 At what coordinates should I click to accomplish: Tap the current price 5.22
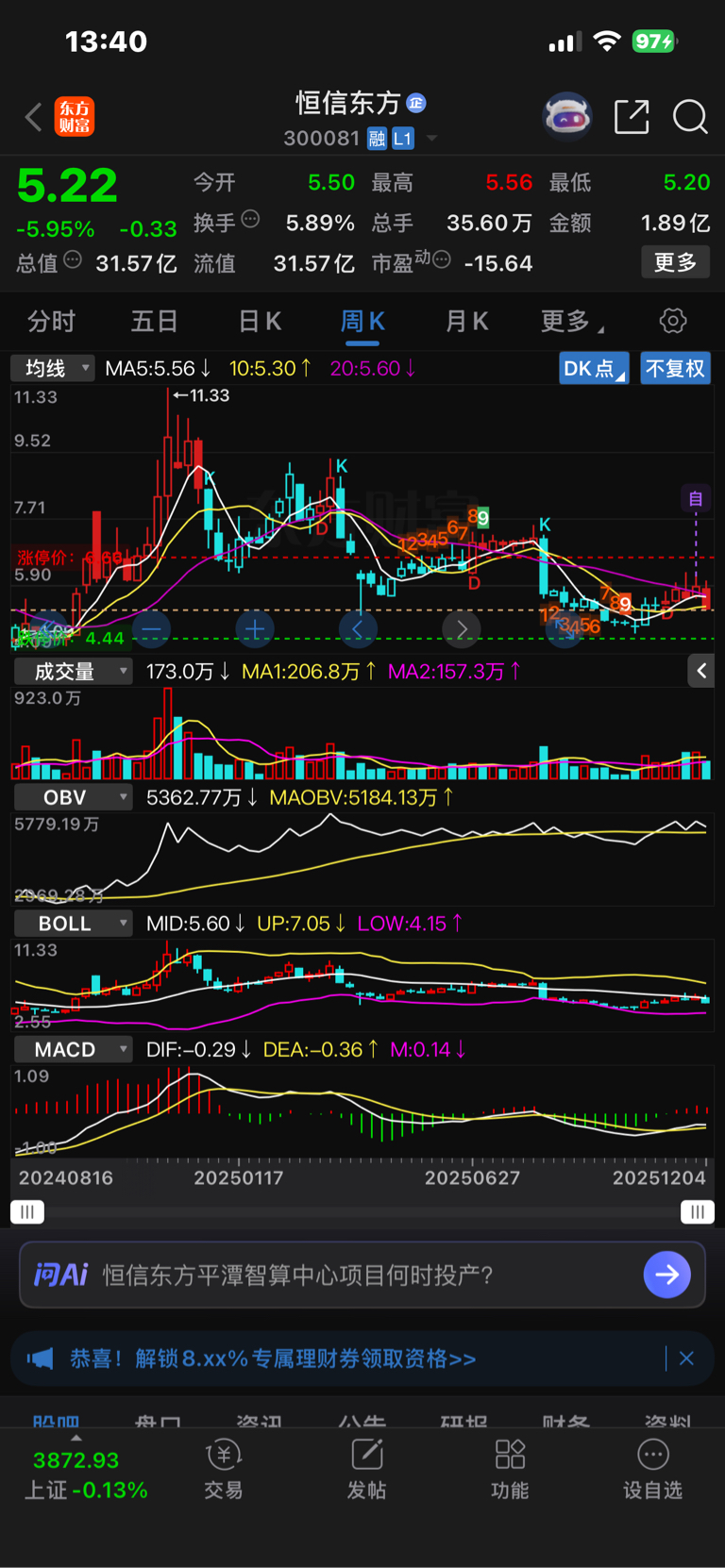tap(67, 185)
